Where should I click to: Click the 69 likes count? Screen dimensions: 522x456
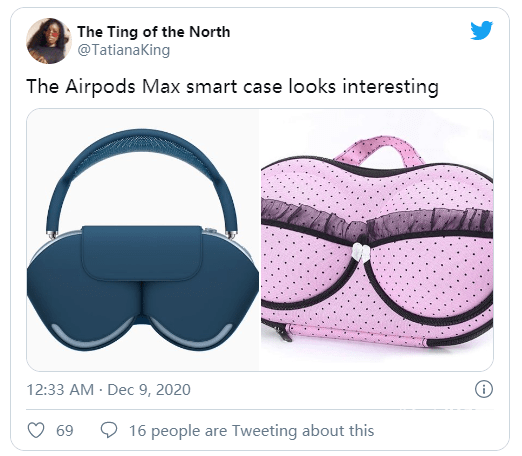65,431
